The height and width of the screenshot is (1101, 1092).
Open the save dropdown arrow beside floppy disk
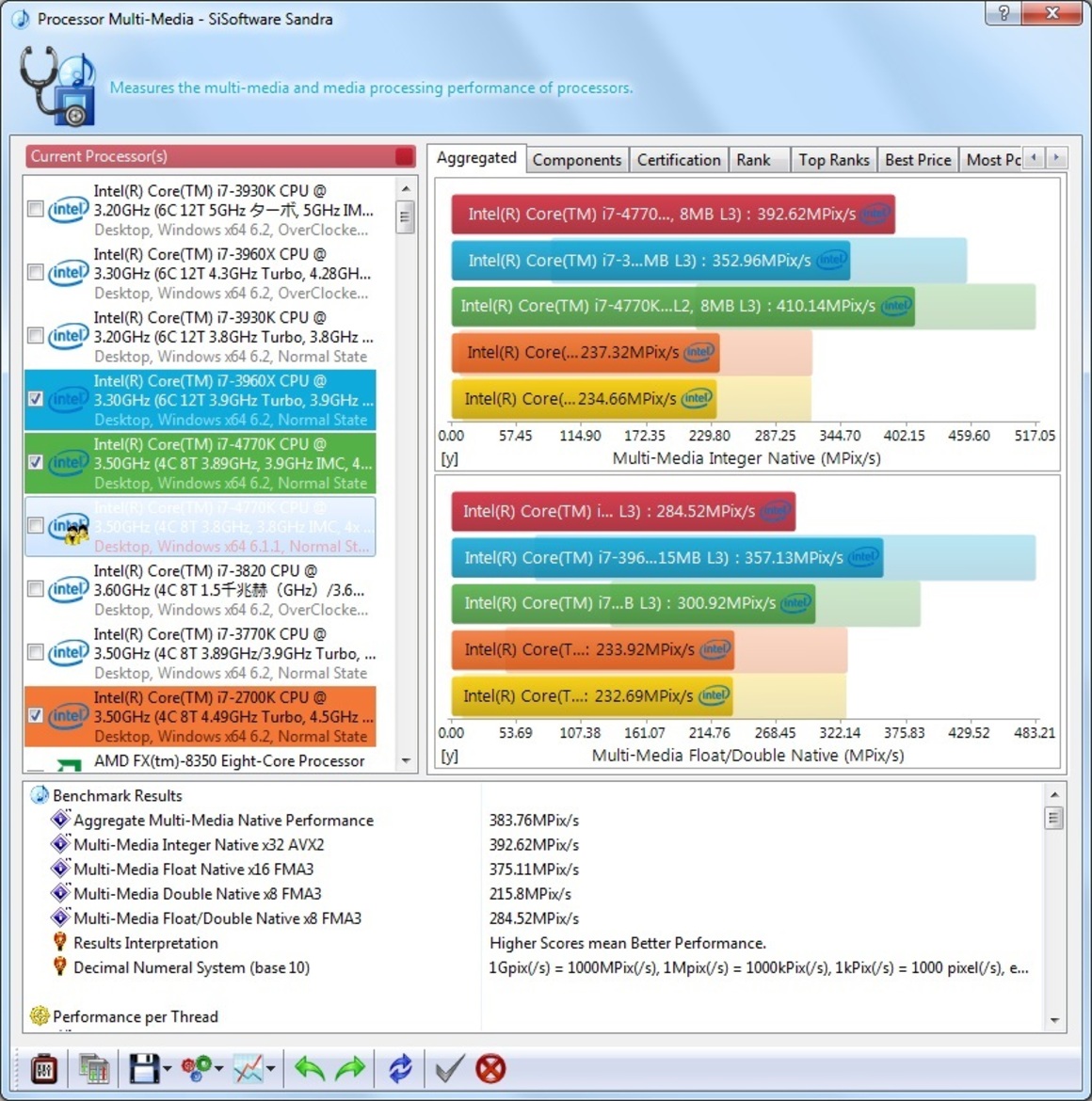[168, 1069]
